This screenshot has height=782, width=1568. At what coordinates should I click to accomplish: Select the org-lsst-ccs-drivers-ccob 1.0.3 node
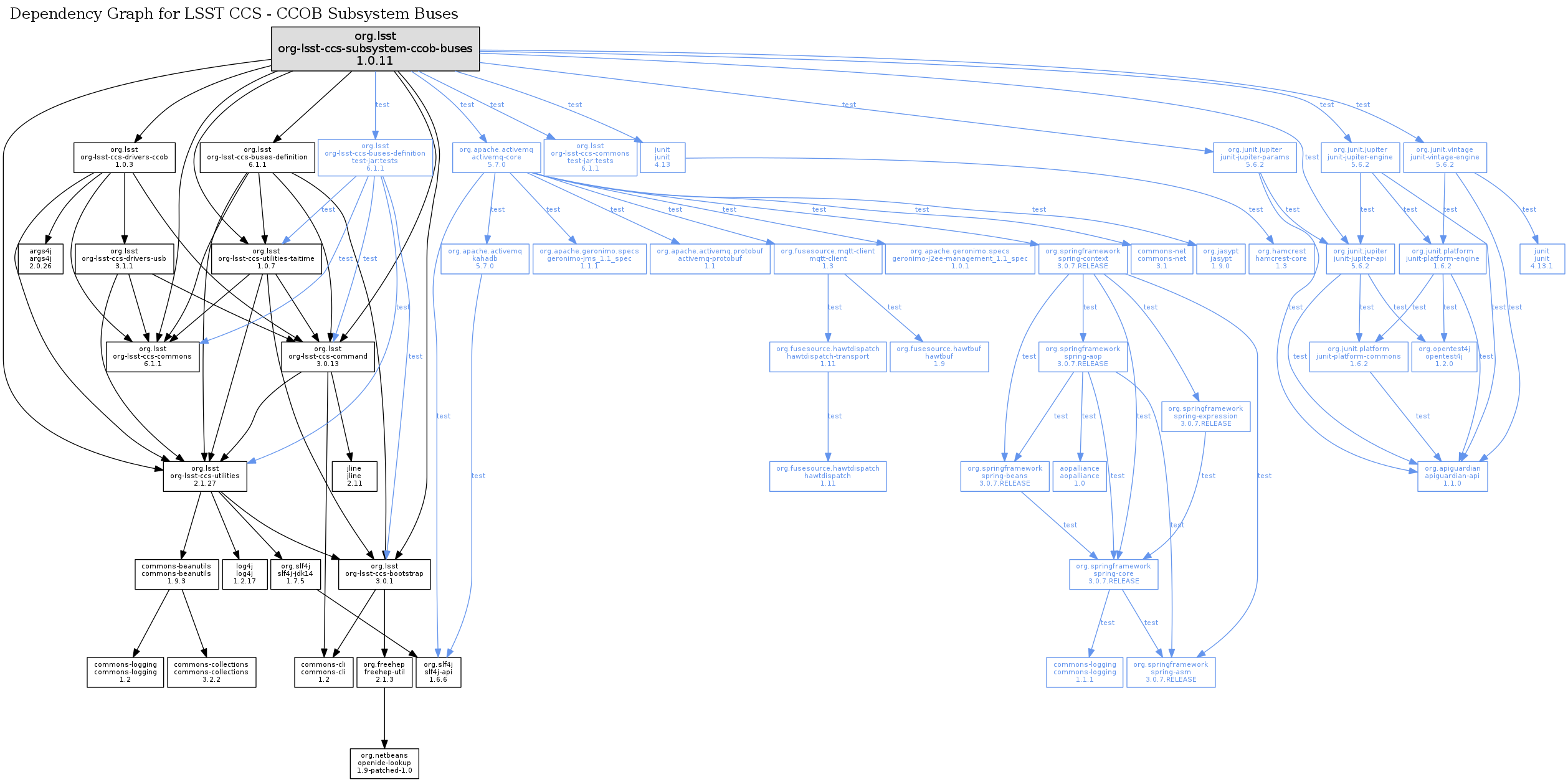[124, 158]
